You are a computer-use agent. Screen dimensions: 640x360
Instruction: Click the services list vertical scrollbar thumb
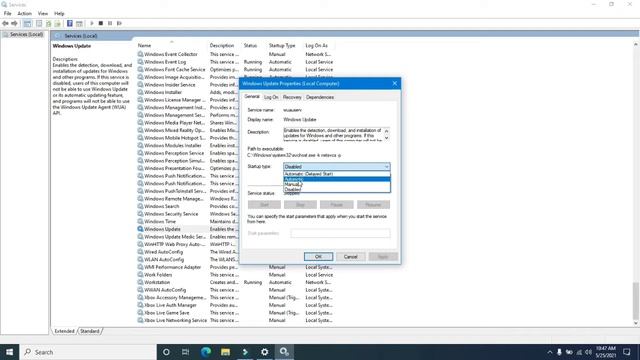636,300
